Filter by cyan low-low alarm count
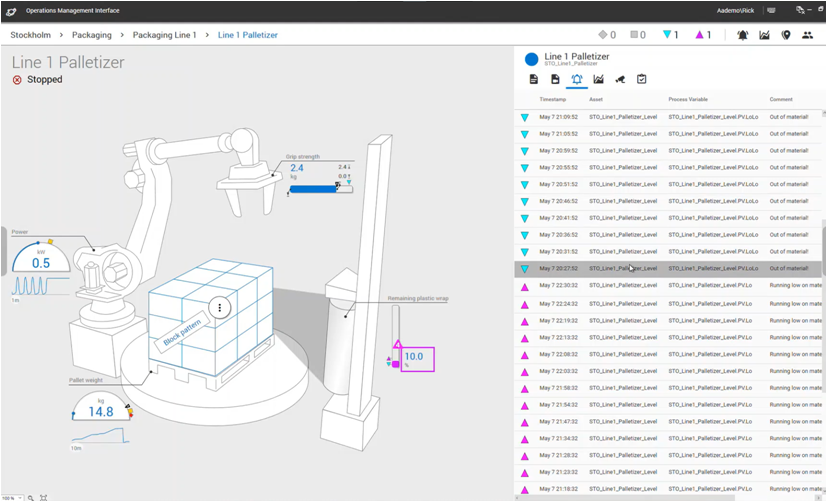Screen dimensions: 827x502 click(x=671, y=35)
